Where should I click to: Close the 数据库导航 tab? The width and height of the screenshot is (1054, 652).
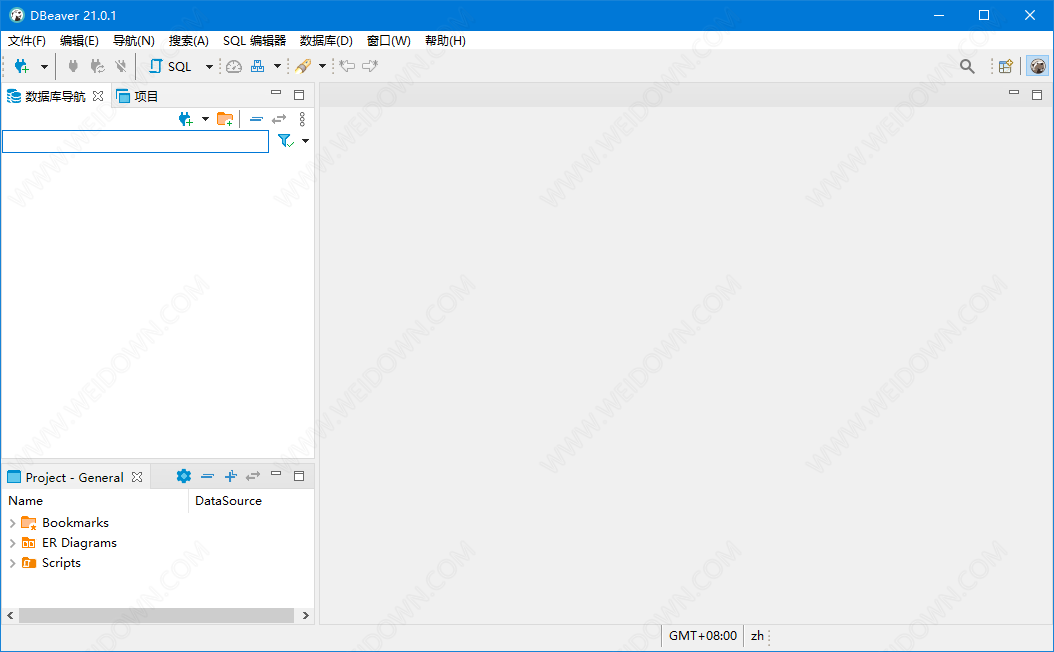[x=98, y=96]
